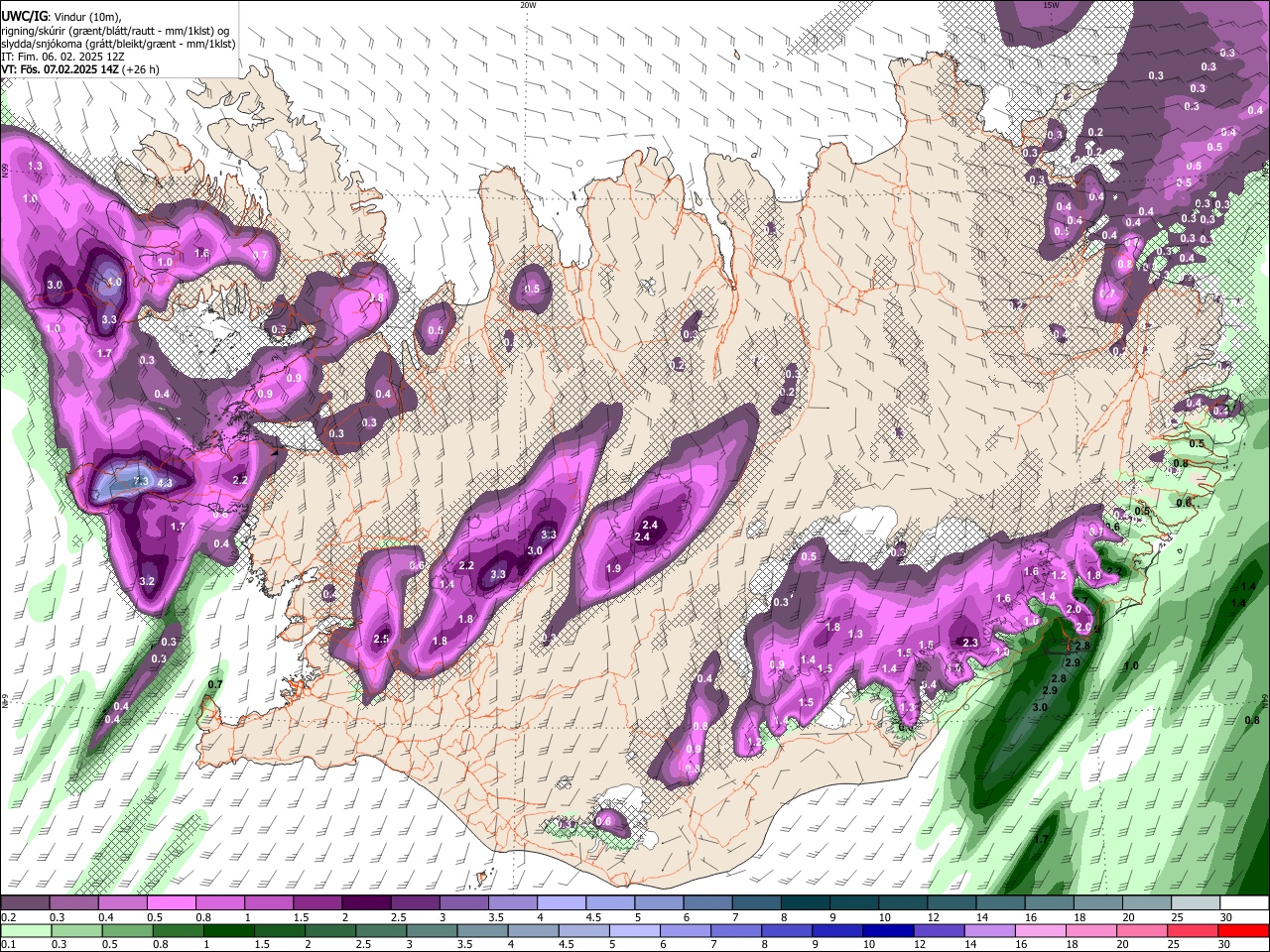
Task: Click the palest green legend swatch labeled 0.1
Action: [x=25, y=930]
